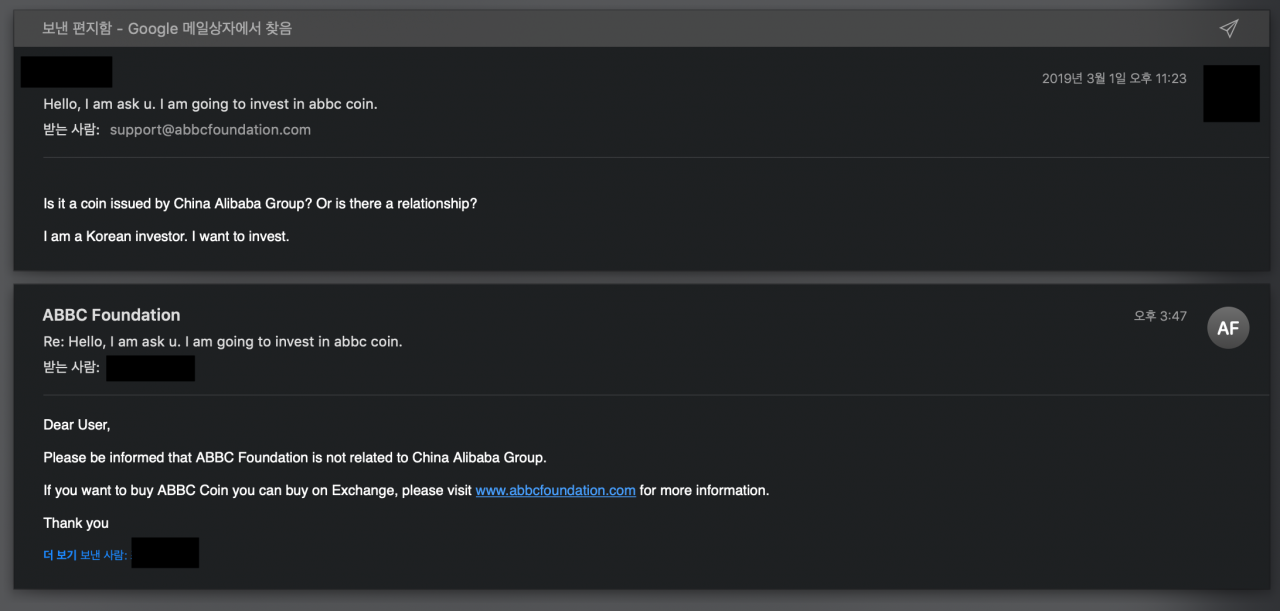
Task: Click the 받는 사람 label in first message
Action: tap(71, 130)
